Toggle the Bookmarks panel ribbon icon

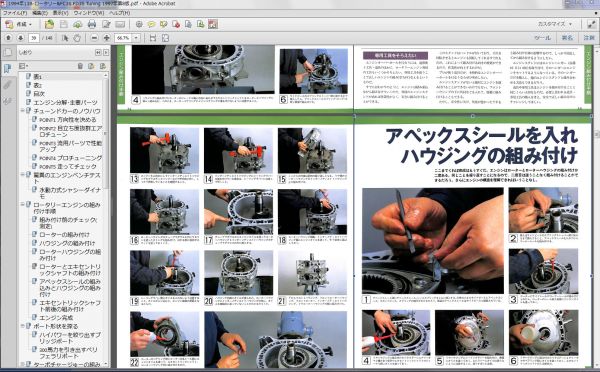[x=7, y=68]
